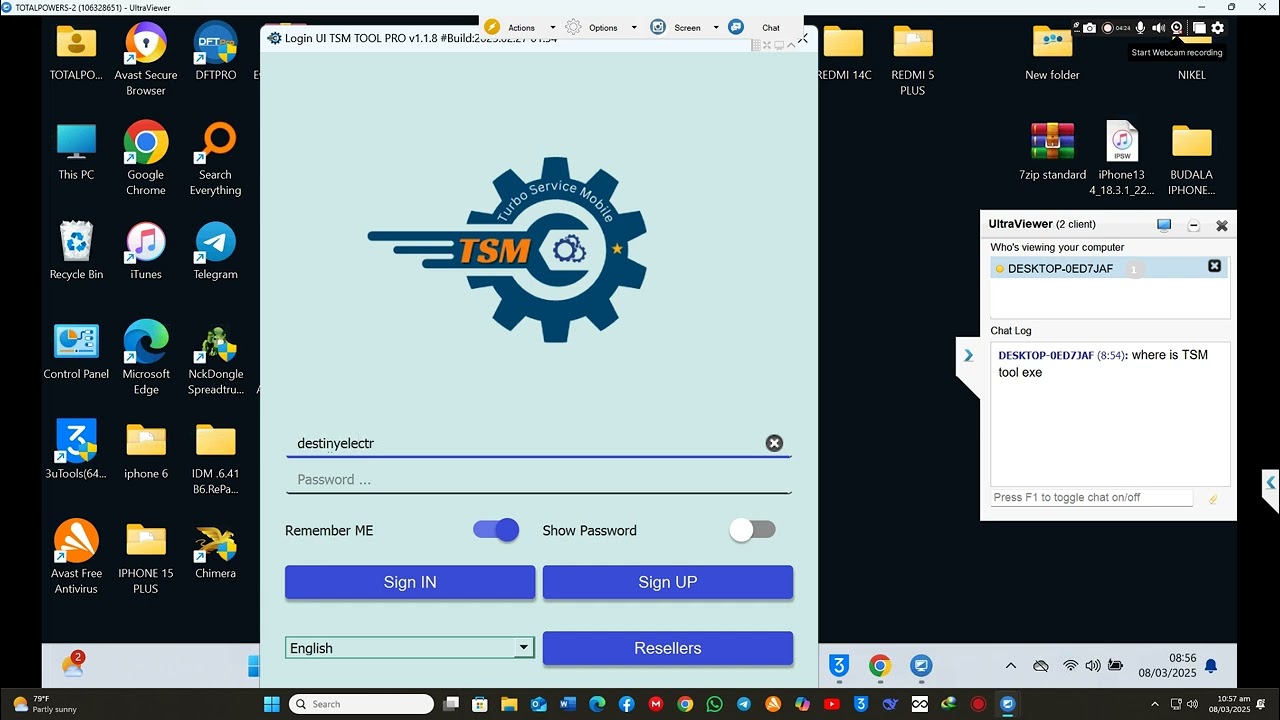Click the Sign UP button
This screenshot has width=1280, height=720.
pos(668,582)
